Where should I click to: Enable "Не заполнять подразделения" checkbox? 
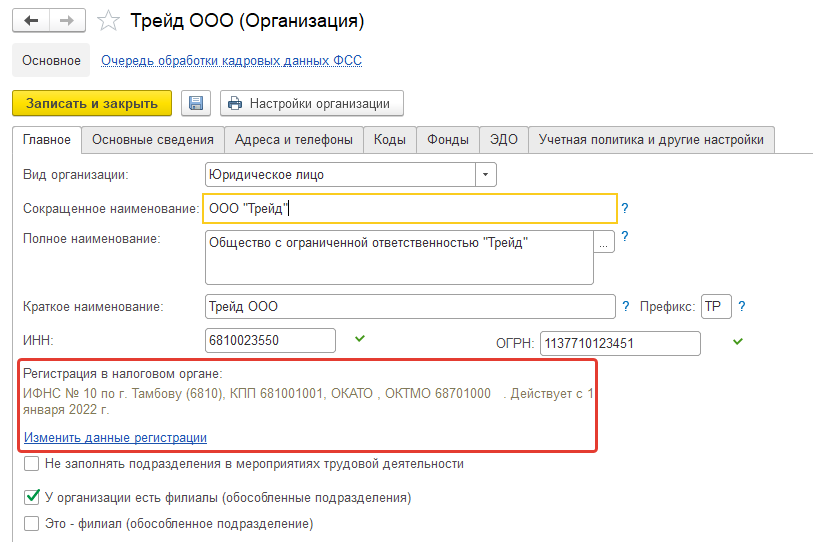[x=31, y=464]
